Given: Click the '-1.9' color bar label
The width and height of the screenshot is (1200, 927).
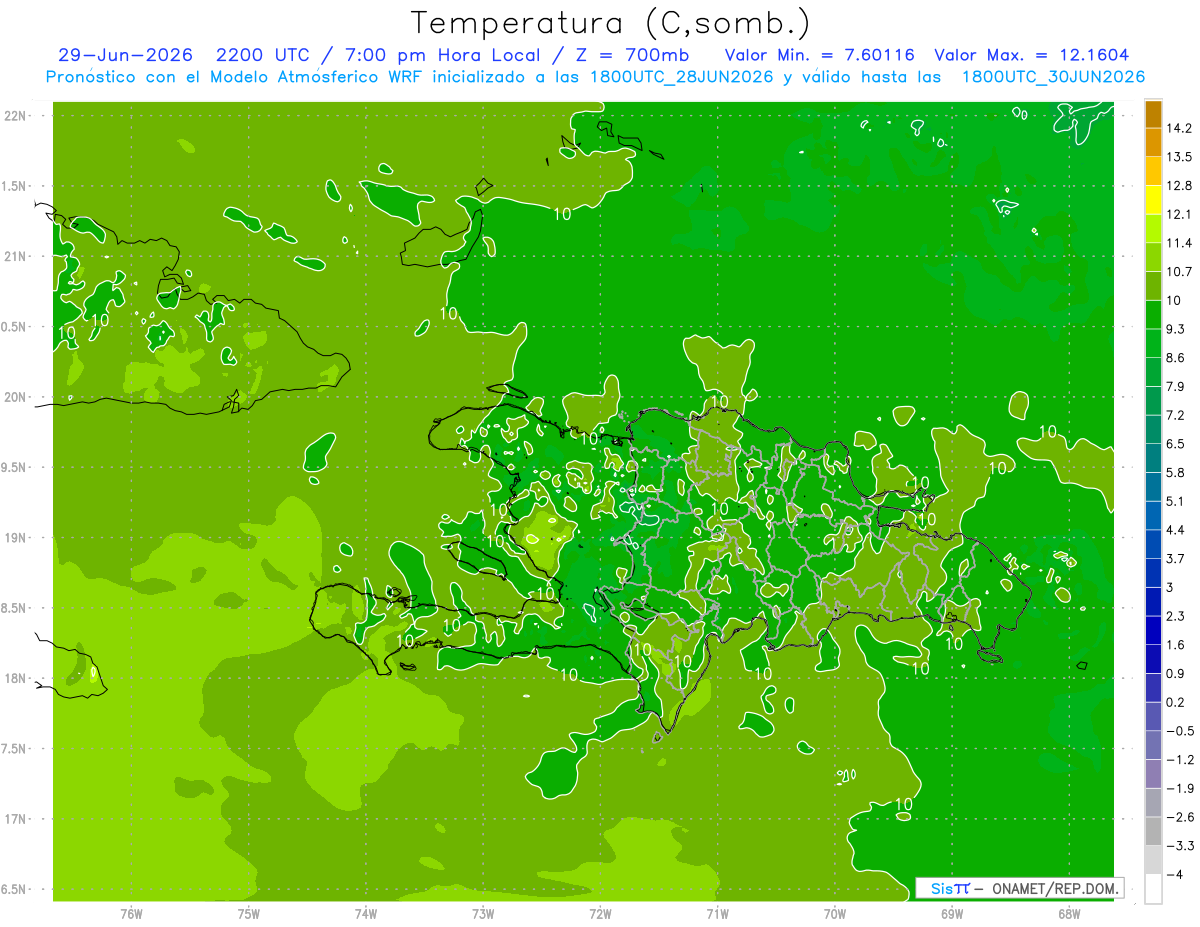Looking at the screenshot, I should point(1180,788).
